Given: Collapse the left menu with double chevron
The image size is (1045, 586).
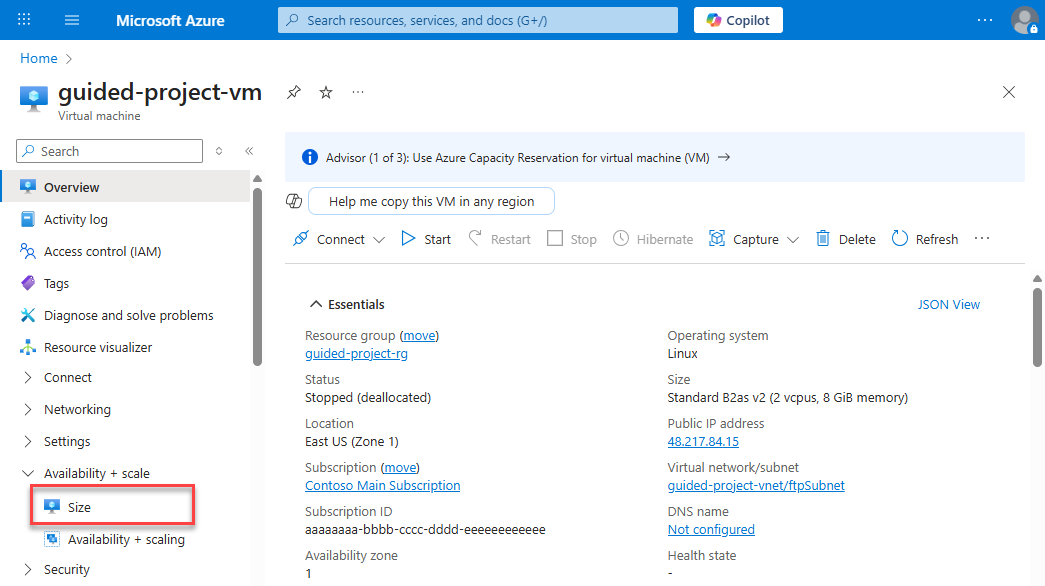Looking at the screenshot, I should [249, 151].
